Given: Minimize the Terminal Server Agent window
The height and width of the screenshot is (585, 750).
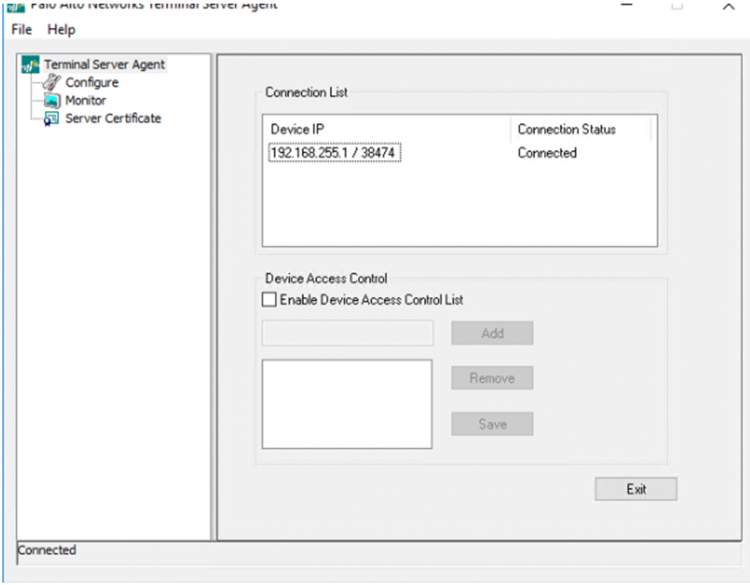Looking at the screenshot, I should (627, 5).
